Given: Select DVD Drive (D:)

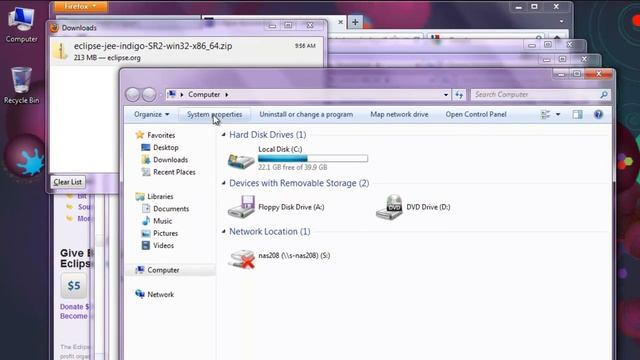Looking at the screenshot, I should pyautogui.click(x=413, y=207).
